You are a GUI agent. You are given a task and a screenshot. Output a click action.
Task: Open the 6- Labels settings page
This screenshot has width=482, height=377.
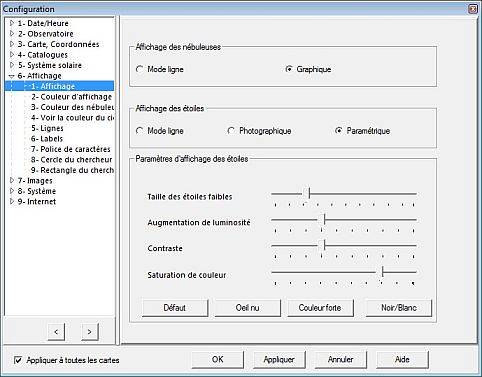(47, 139)
